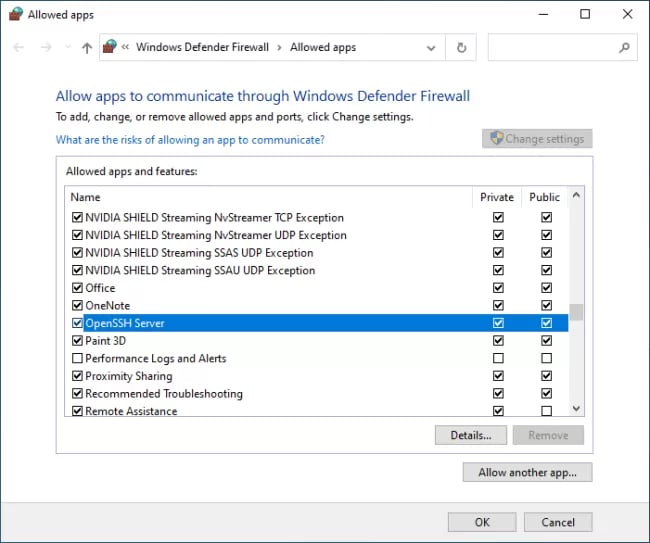650x543 pixels.
Task: Enable Remote Assistance Public checkbox
Action: pos(546,411)
